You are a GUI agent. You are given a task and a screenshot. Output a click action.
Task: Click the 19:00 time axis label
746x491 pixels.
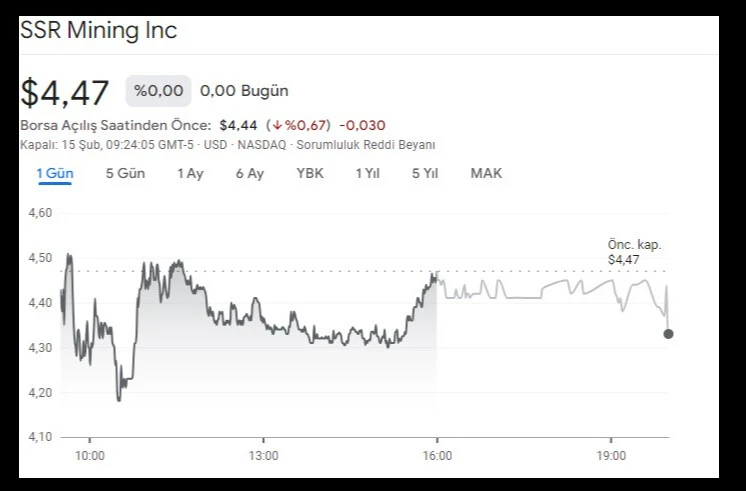click(x=611, y=456)
